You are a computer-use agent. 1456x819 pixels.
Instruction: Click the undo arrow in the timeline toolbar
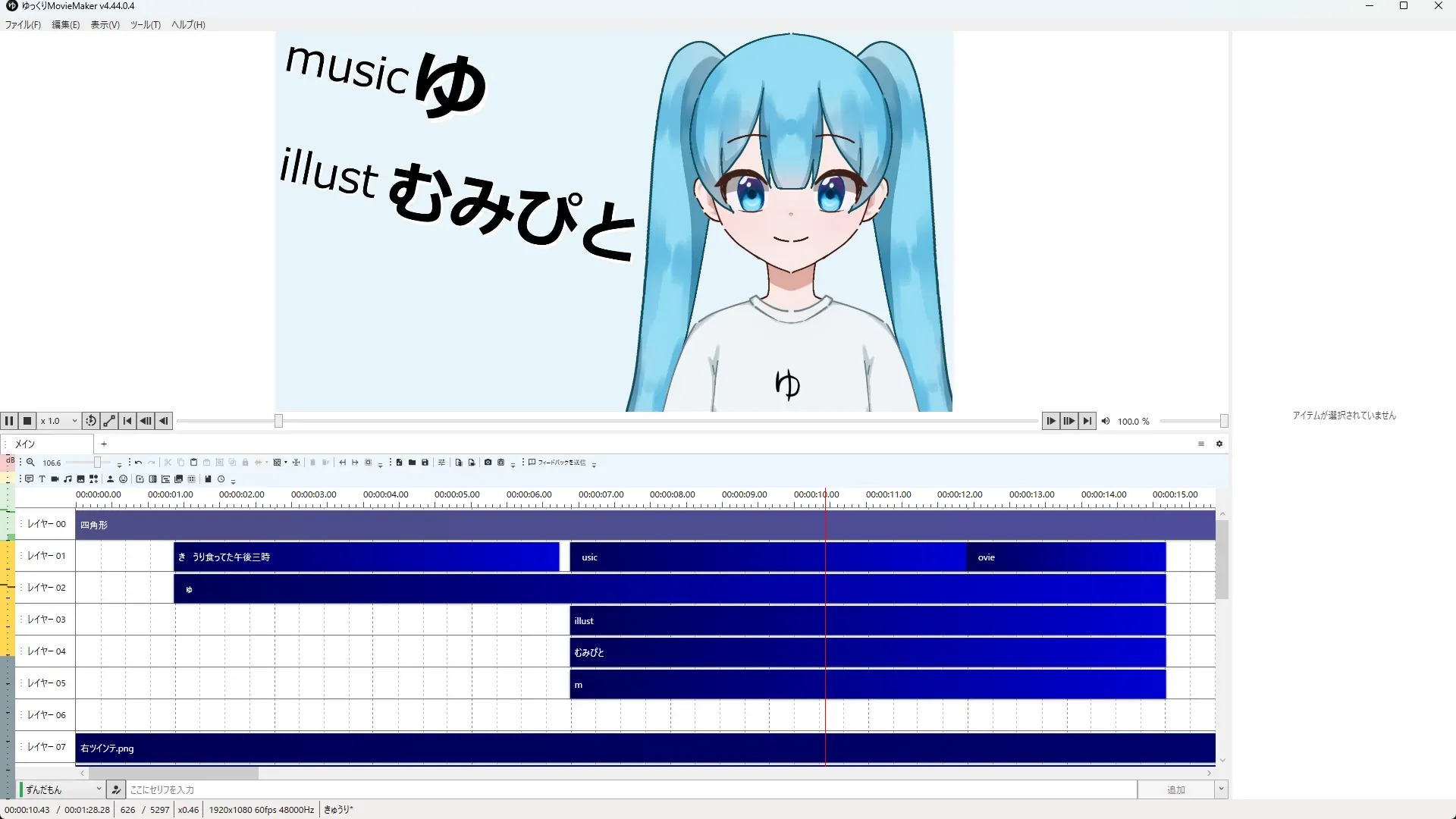139,463
